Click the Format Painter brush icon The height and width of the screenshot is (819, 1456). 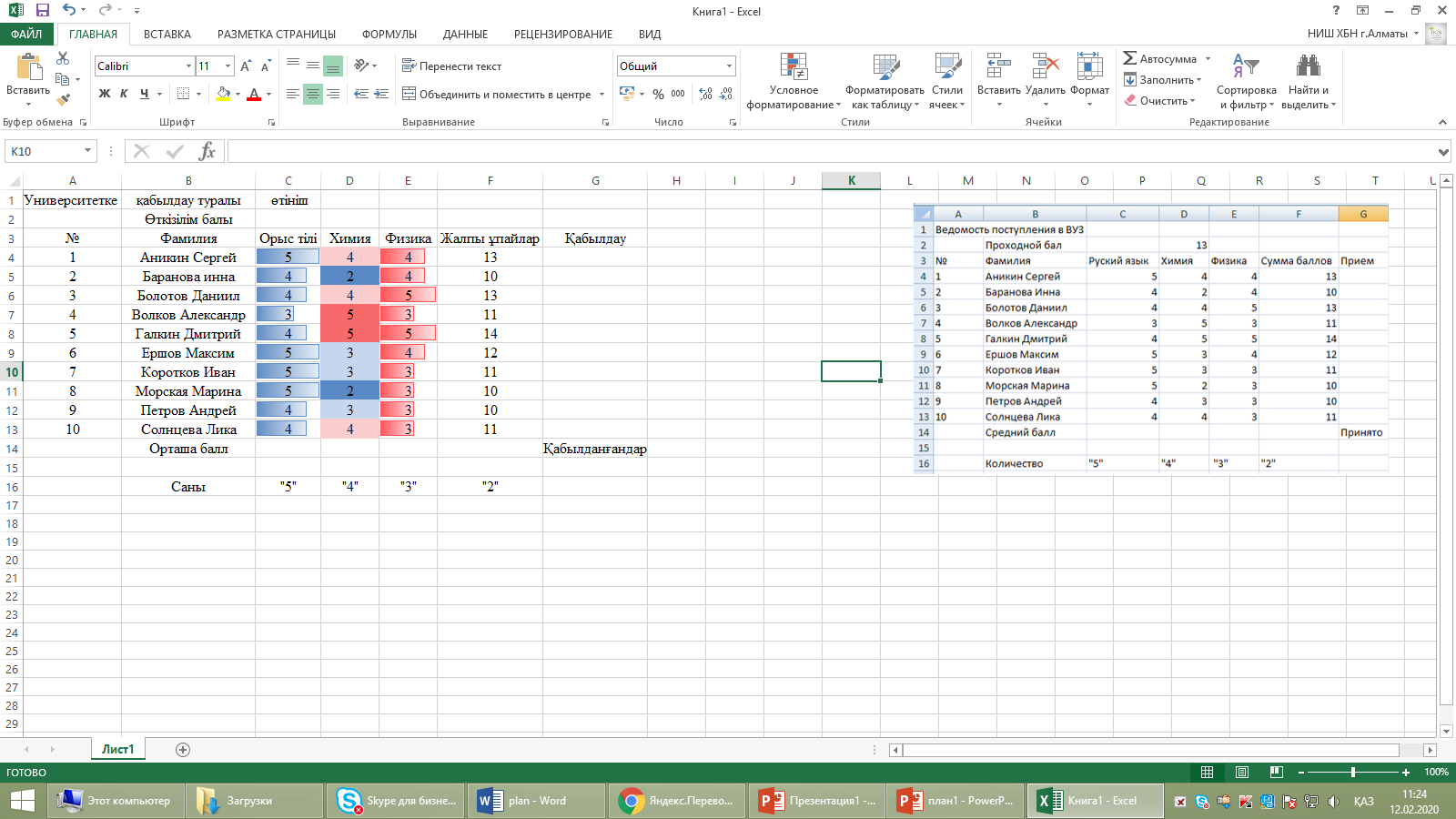pos(63,100)
